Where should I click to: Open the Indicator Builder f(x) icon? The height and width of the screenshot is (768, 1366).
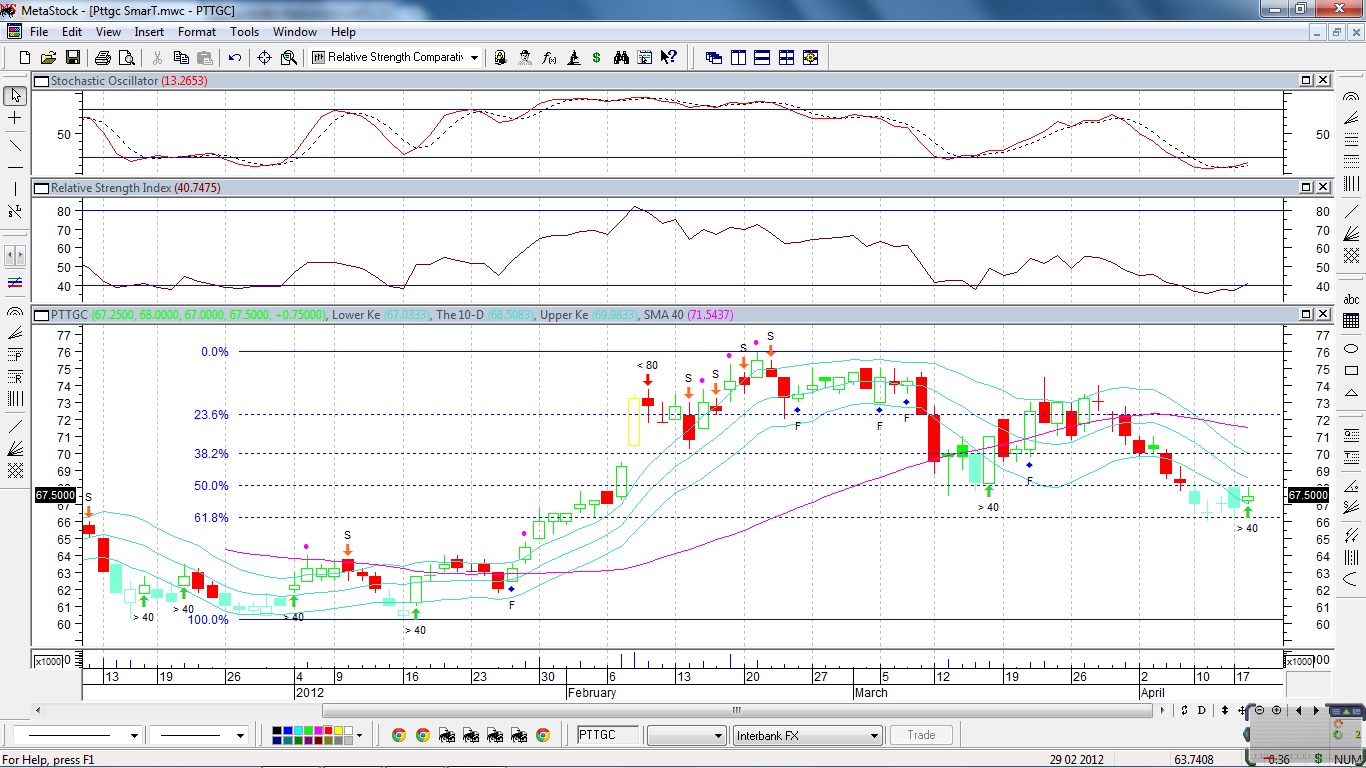tap(549, 58)
